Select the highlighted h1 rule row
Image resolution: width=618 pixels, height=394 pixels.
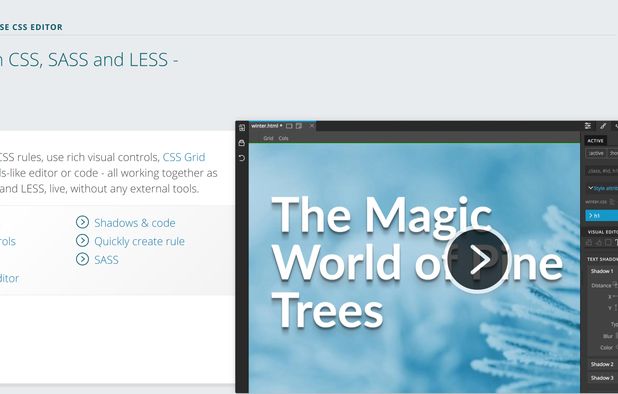coord(602,216)
